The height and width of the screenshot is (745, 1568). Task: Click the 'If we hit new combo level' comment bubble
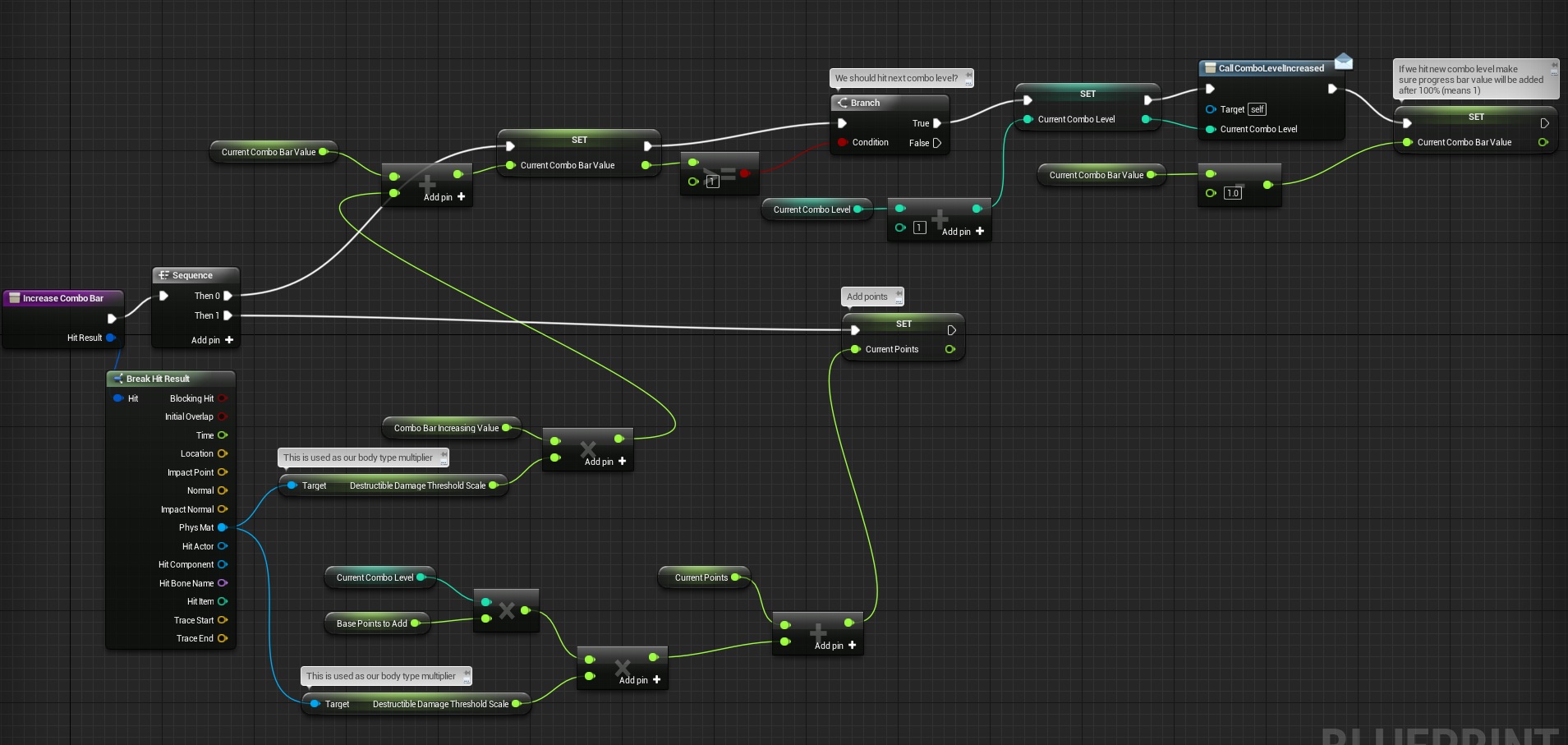[1476, 80]
